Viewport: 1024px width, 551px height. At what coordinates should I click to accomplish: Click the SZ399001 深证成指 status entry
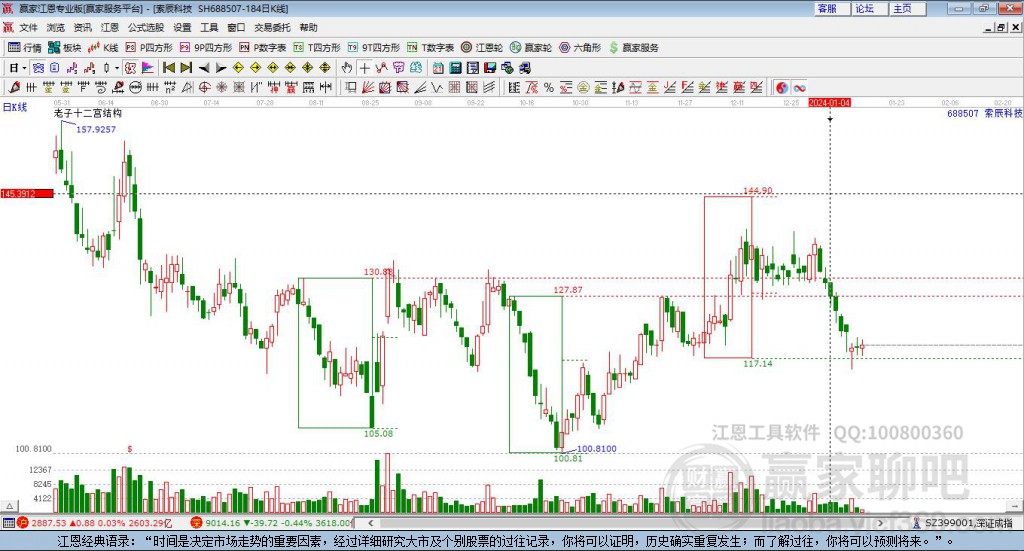tap(968, 523)
